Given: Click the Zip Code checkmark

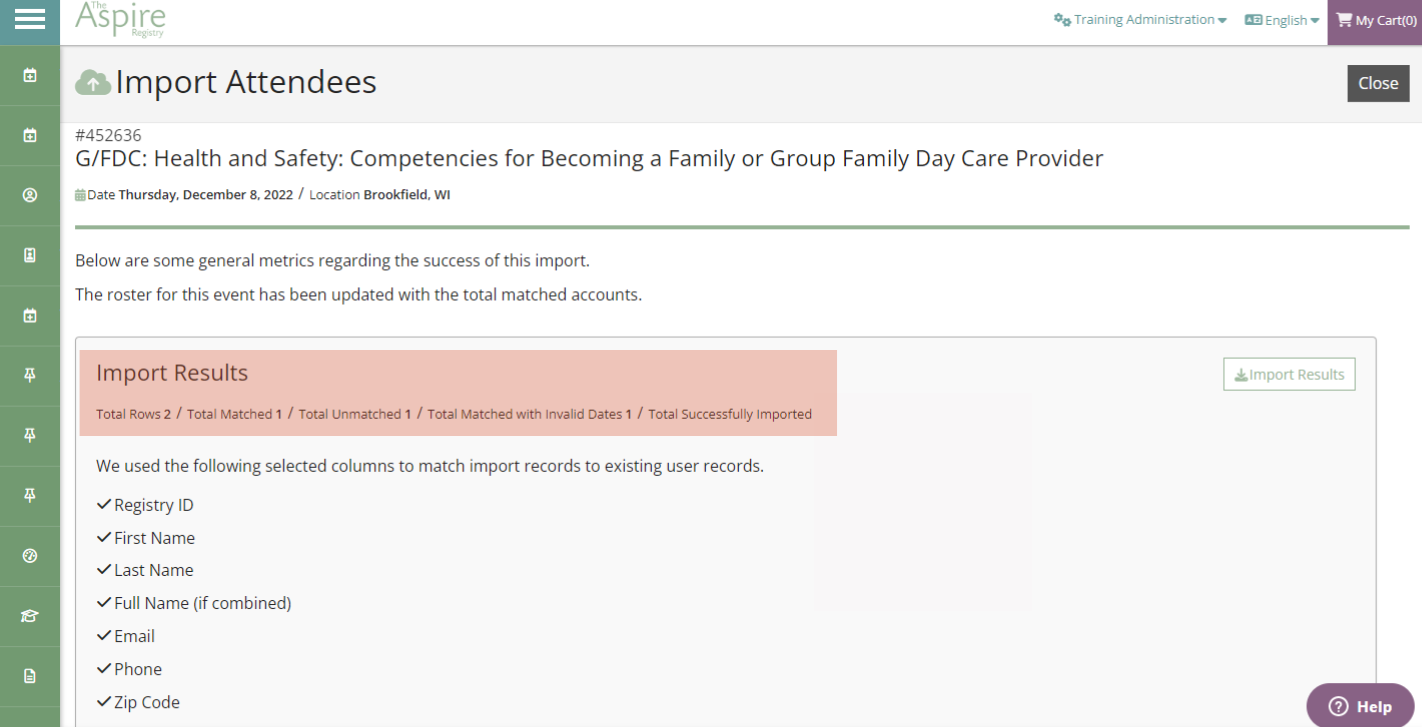Looking at the screenshot, I should coord(104,702).
